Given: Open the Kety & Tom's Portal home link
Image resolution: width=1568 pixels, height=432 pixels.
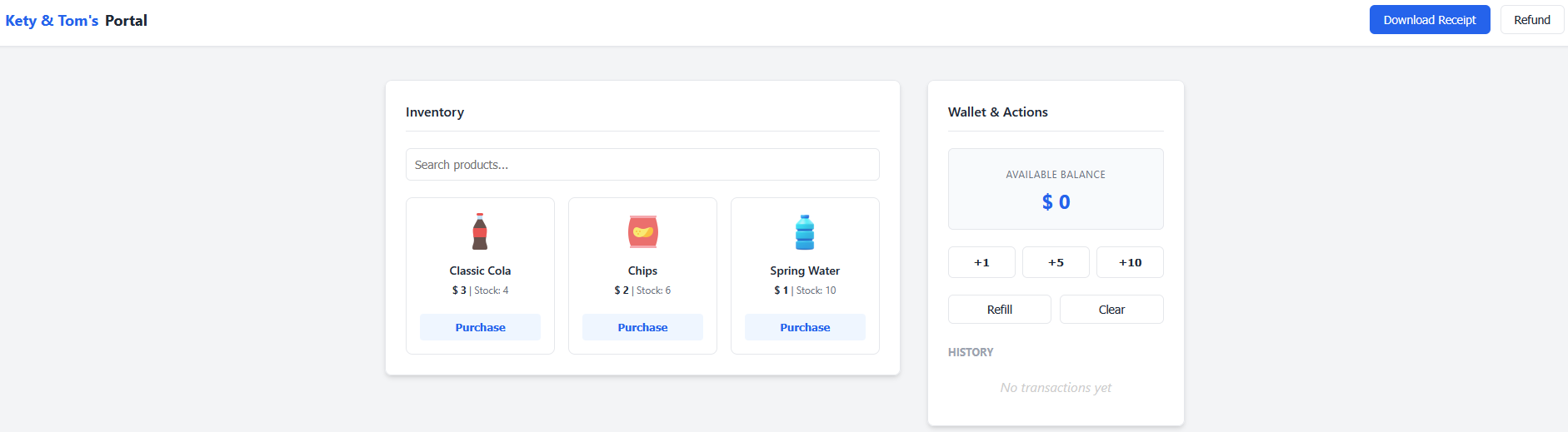Looking at the screenshot, I should coord(77,21).
